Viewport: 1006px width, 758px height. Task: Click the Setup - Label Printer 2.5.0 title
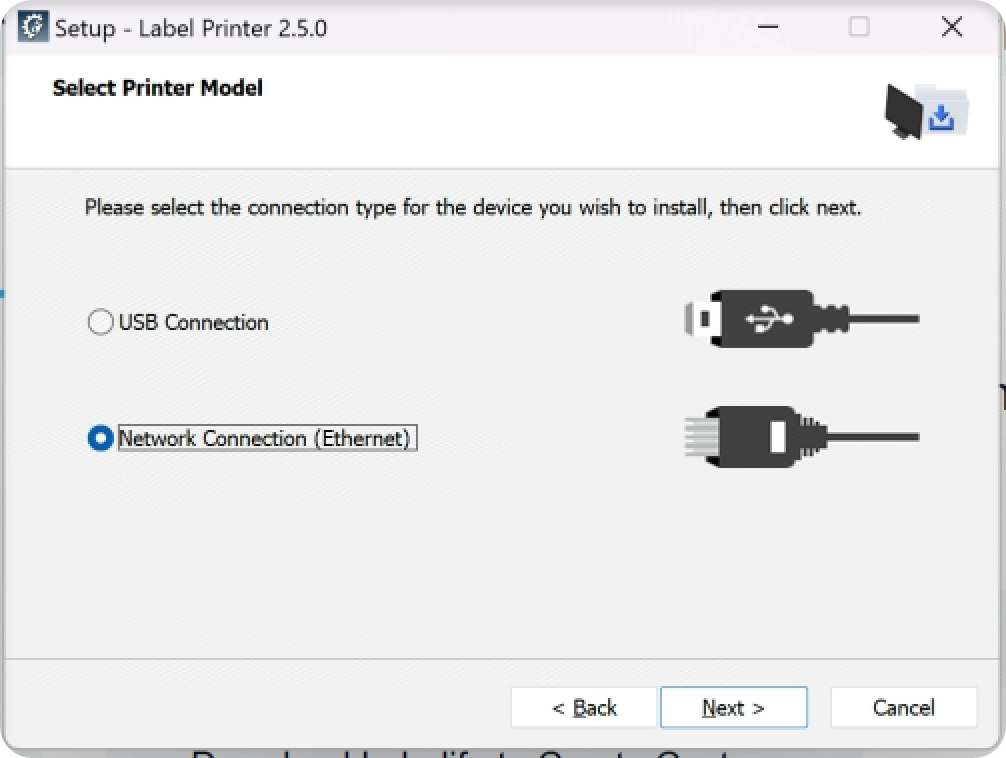[x=191, y=28]
